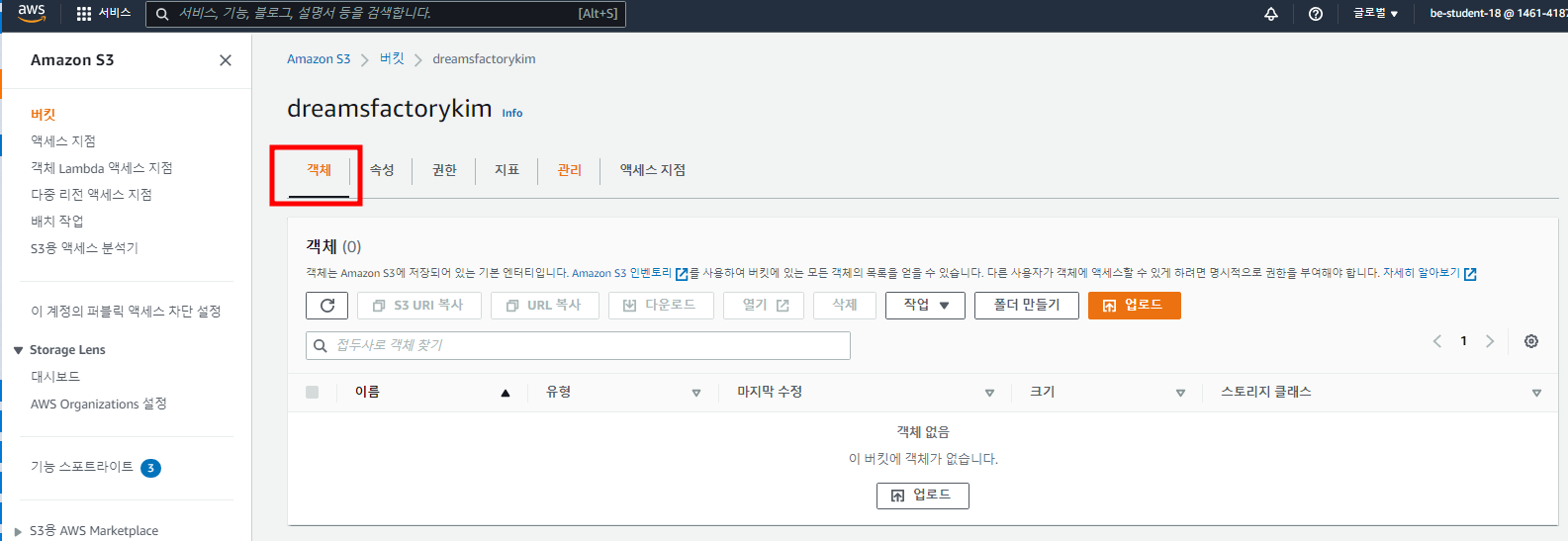Click the 삭제 button
Screen dimensions: 1568x541
tap(845, 306)
